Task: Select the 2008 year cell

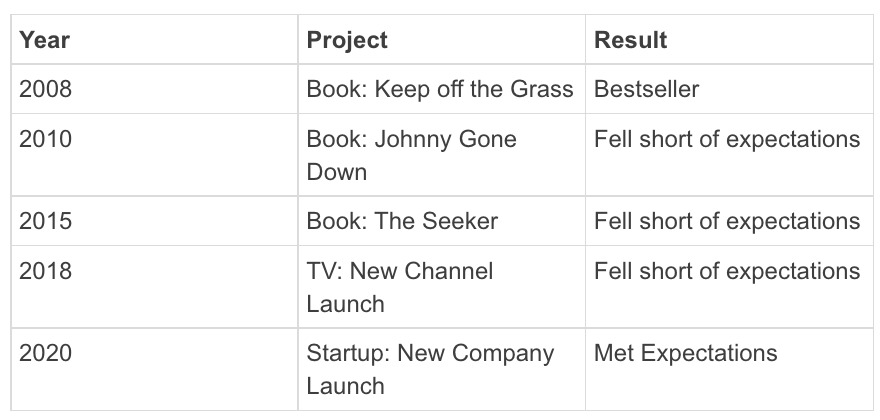Action: tap(46, 89)
